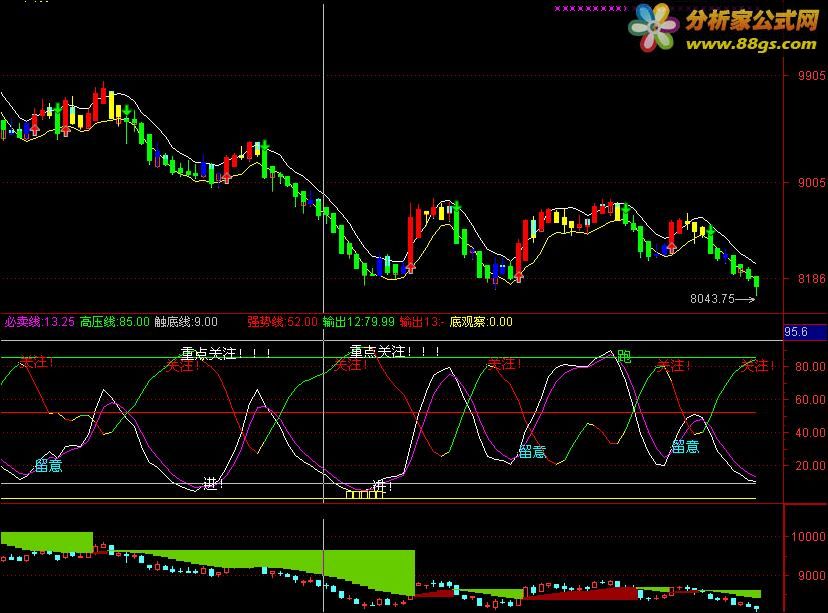The image size is (828, 613).
Task: Click the green 跑 sell signal label
Action: pos(624,356)
